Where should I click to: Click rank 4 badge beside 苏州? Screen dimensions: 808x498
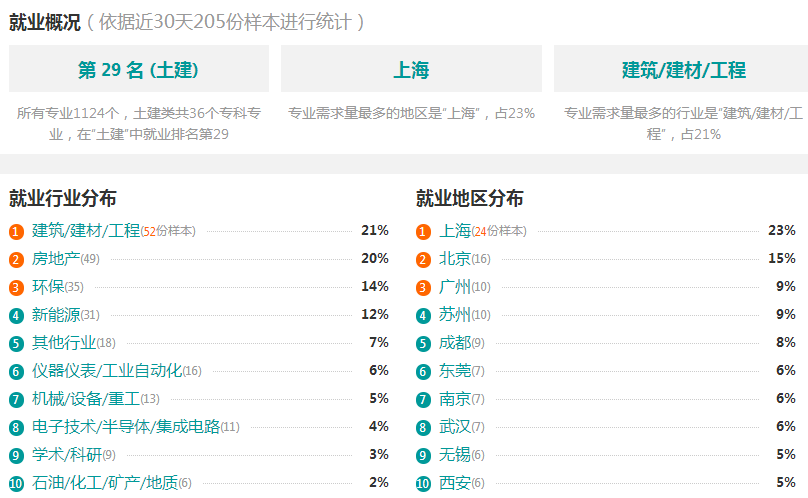pos(423,316)
